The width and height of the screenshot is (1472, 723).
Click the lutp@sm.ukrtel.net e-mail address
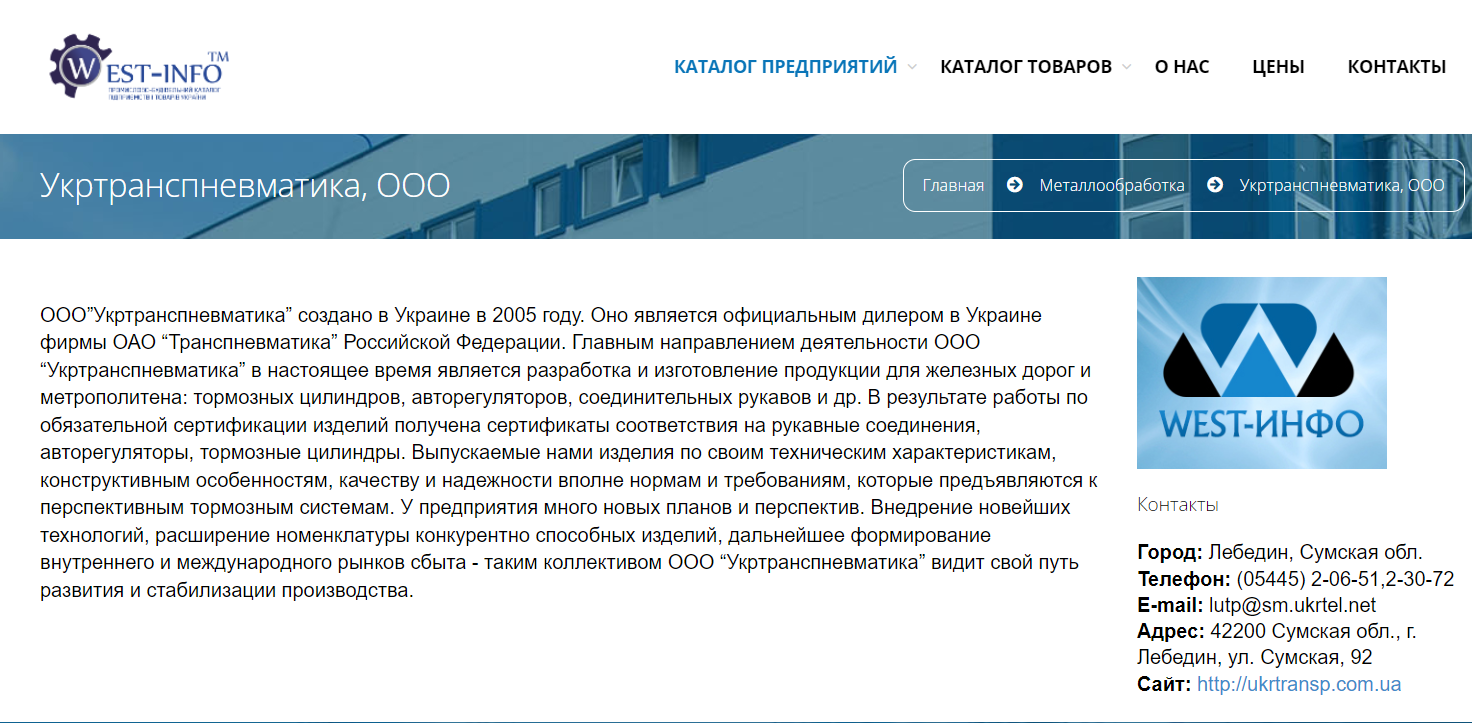click(x=1292, y=605)
